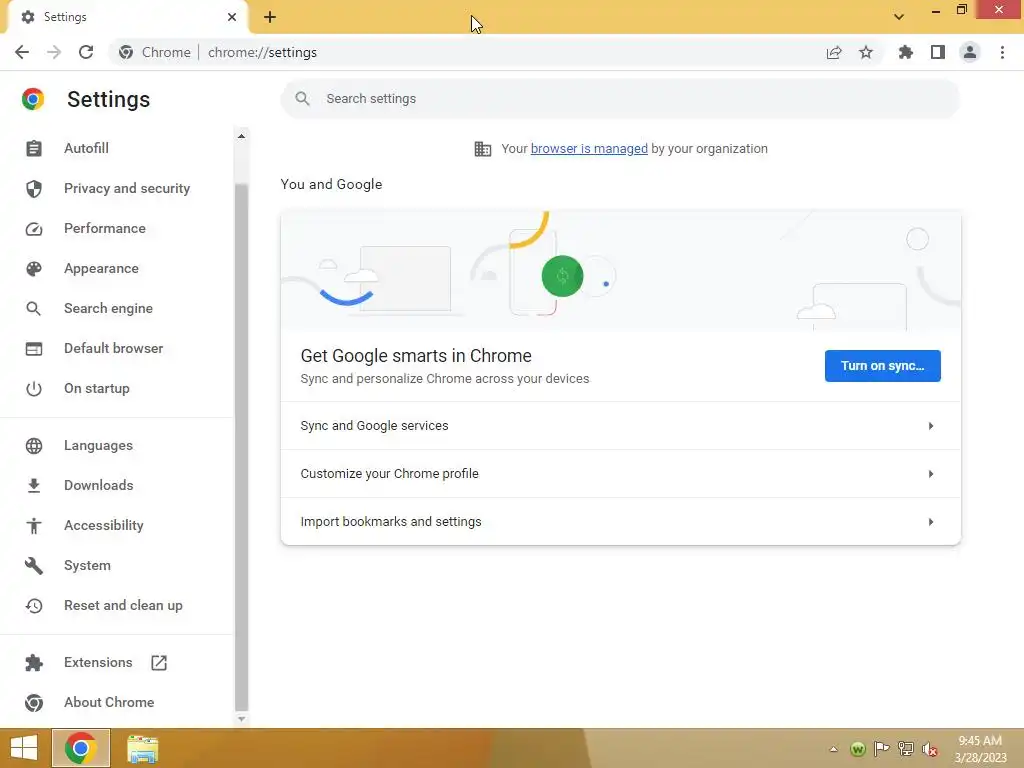Open Downloads settings
1024x768 pixels.
click(99, 485)
